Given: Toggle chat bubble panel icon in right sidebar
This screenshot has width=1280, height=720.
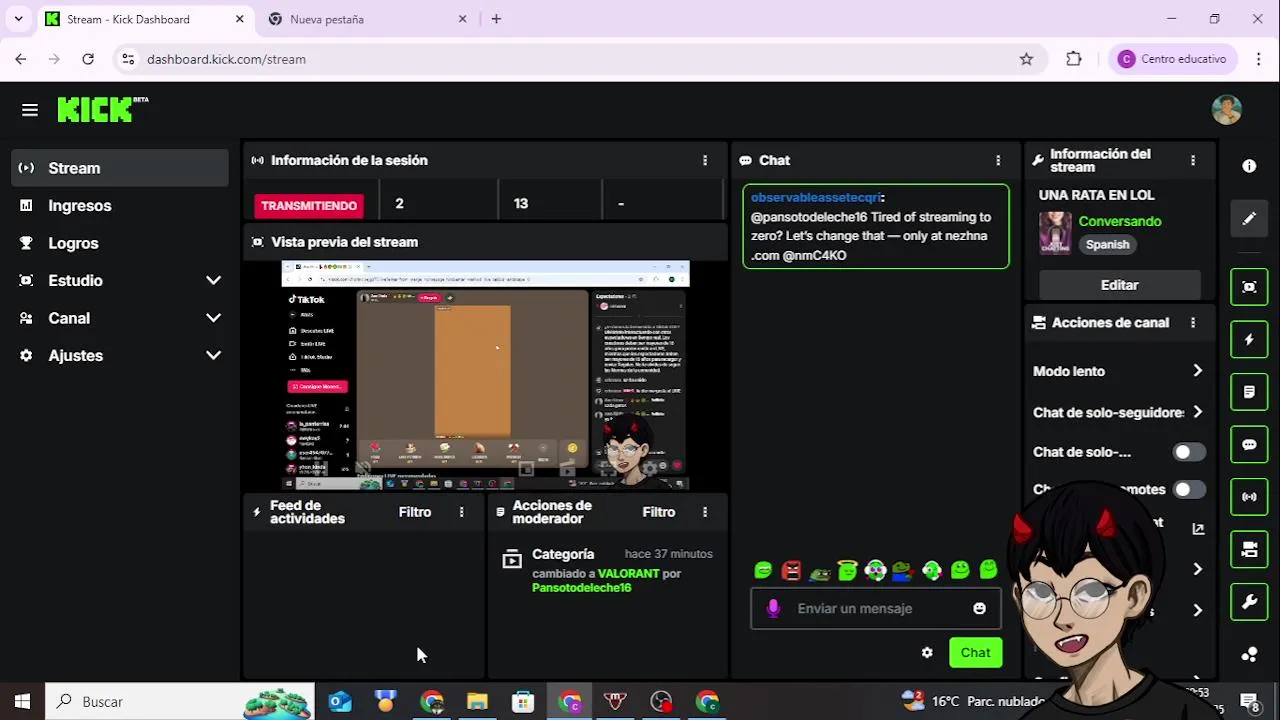Looking at the screenshot, I should 1249,444.
